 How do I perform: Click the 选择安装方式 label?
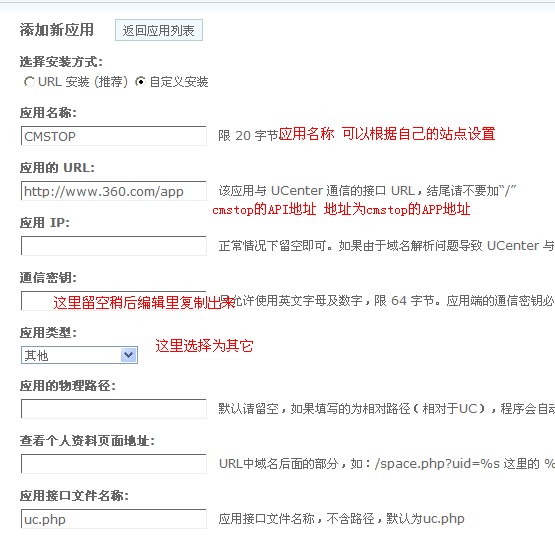pyautogui.click(x=61, y=62)
